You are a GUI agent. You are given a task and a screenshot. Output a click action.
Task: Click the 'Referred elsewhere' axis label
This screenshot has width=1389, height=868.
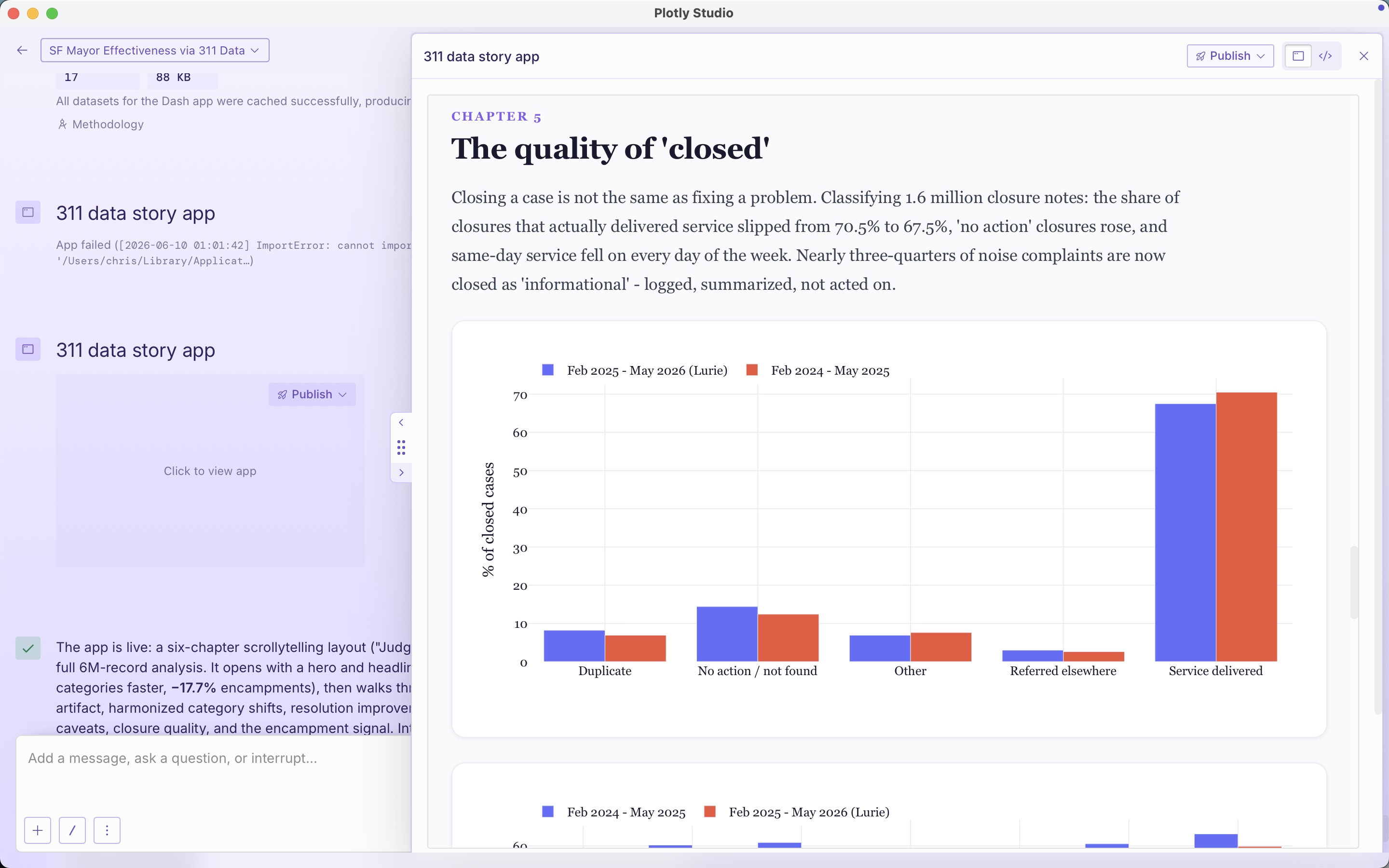pos(1063,671)
